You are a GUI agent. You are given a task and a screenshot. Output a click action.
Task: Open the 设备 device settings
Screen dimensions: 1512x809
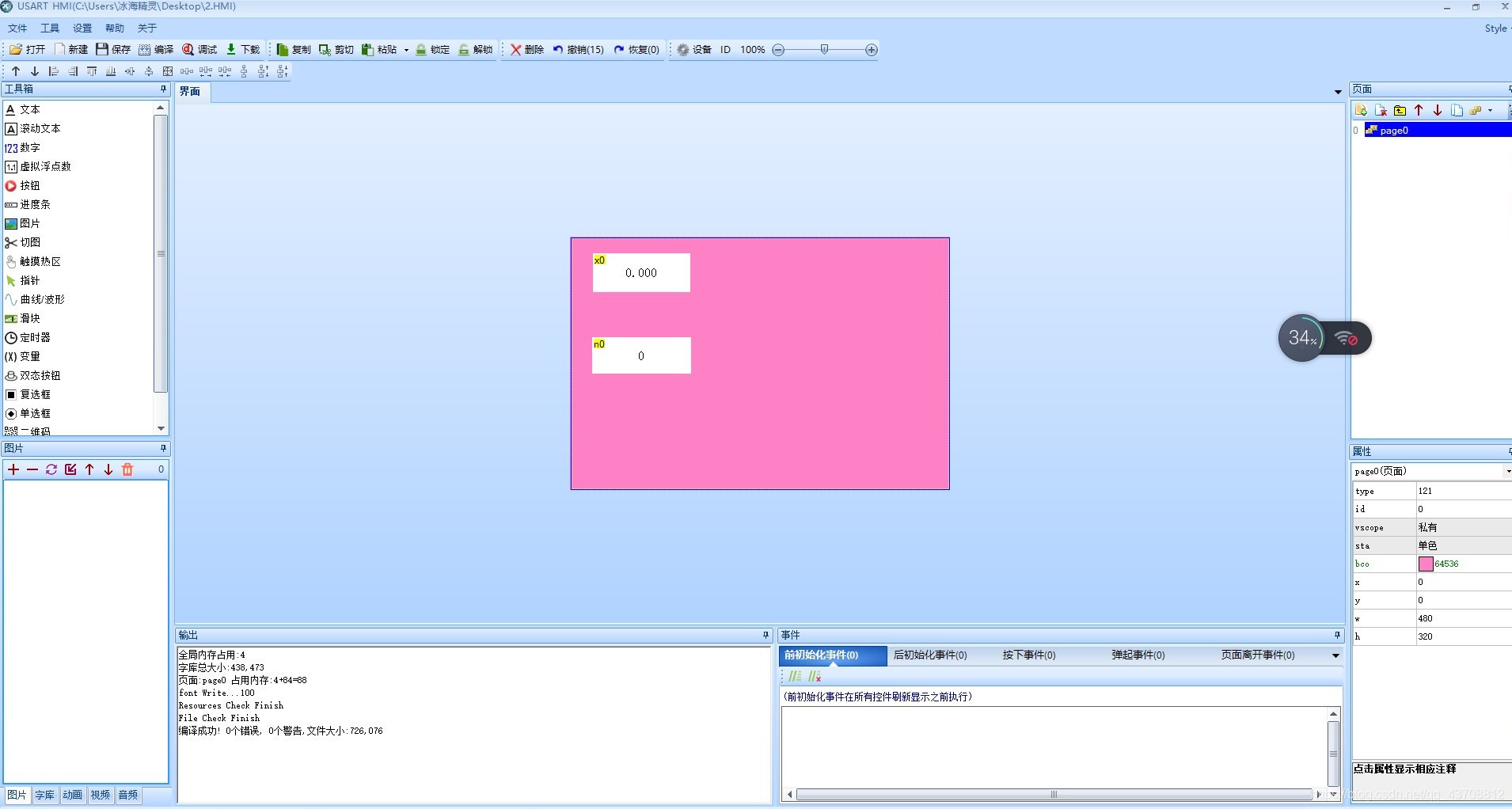click(x=694, y=49)
